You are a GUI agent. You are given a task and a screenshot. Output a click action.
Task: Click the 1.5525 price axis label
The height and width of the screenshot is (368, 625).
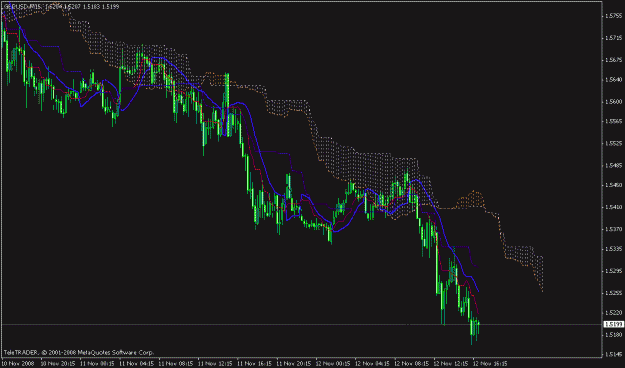coord(614,143)
